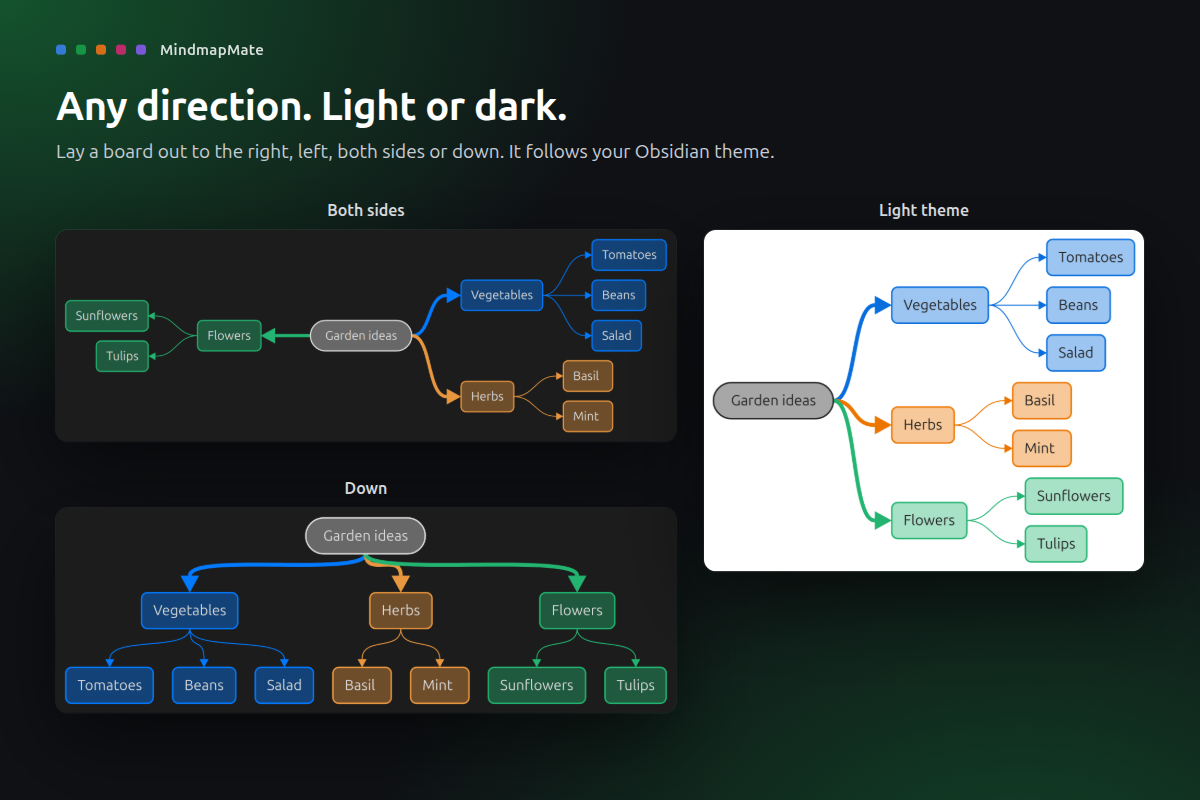Select Tomatoes node in Light theme board
Image resolution: width=1200 pixels, height=800 pixels.
point(1091,257)
